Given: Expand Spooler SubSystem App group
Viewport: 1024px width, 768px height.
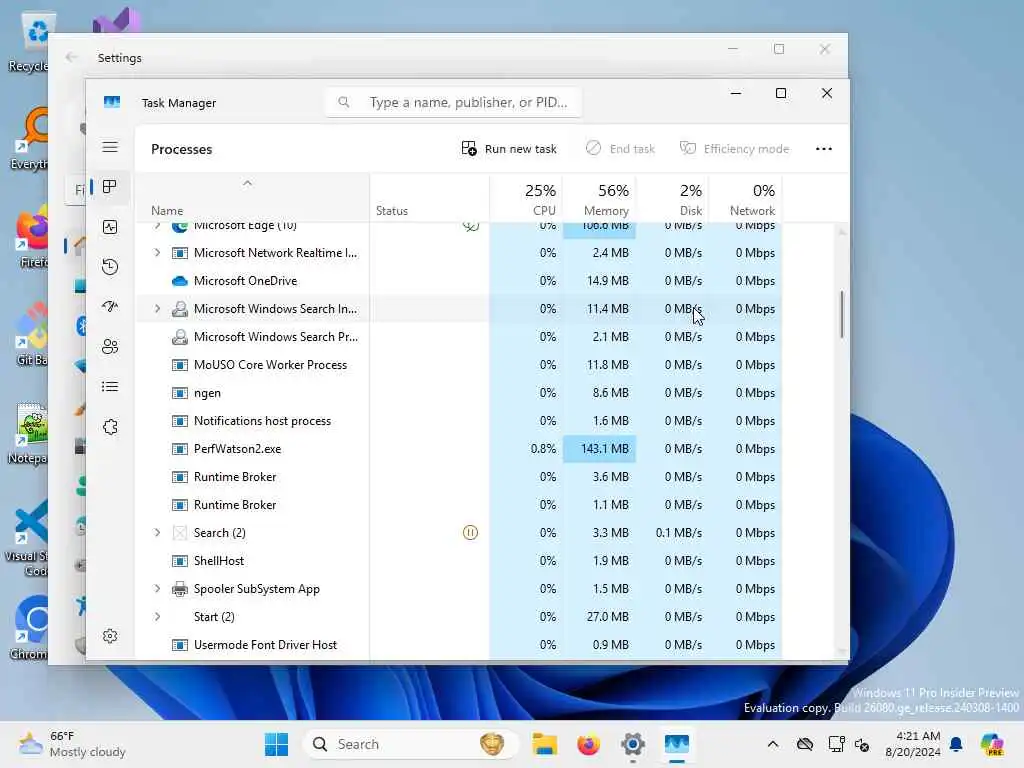Looking at the screenshot, I should point(157,589).
